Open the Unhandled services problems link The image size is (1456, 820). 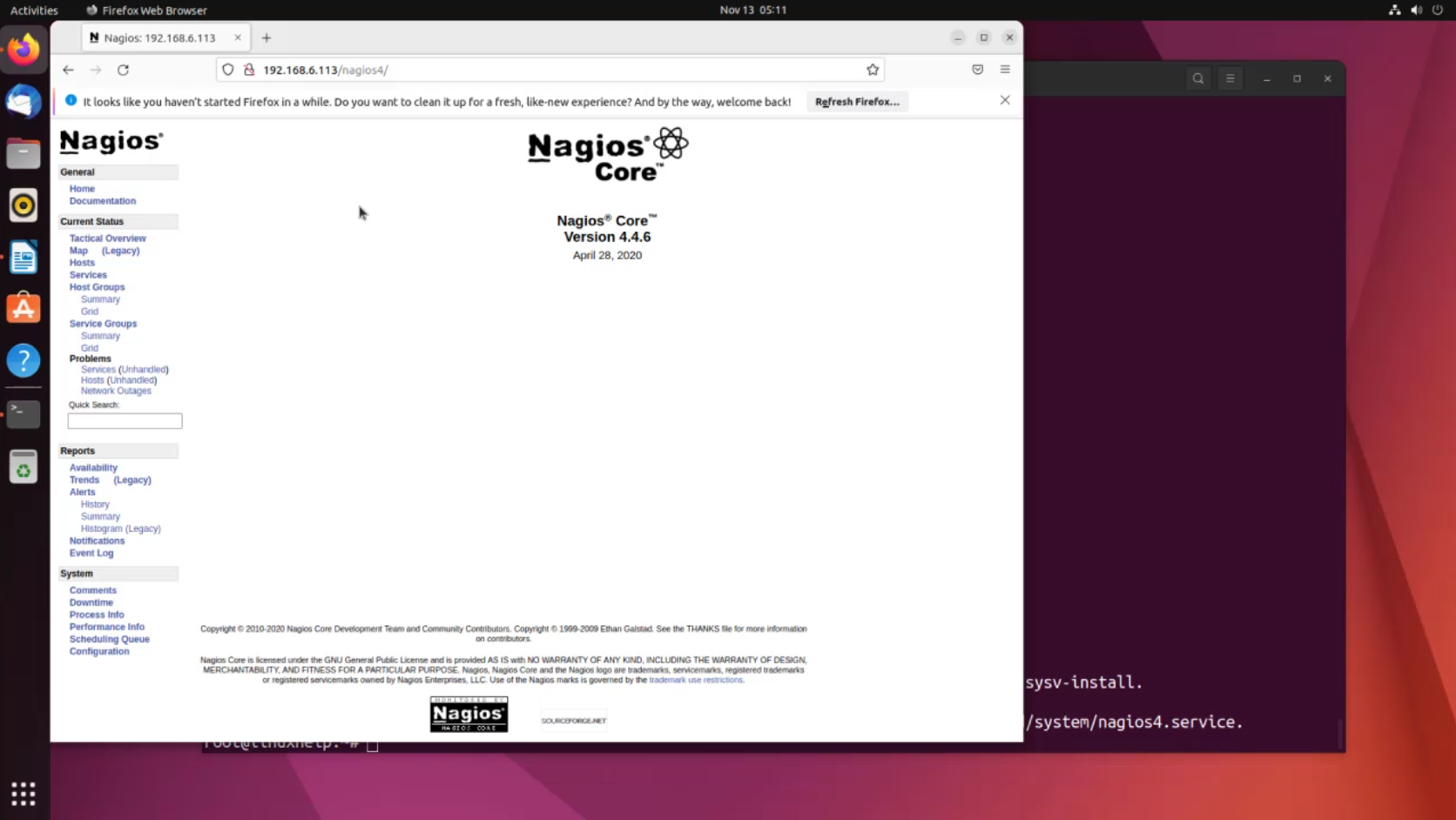tap(144, 370)
